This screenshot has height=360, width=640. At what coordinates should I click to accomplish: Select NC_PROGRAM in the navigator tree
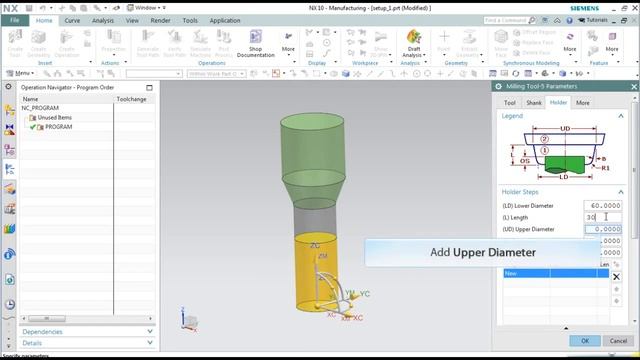click(40, 108)
